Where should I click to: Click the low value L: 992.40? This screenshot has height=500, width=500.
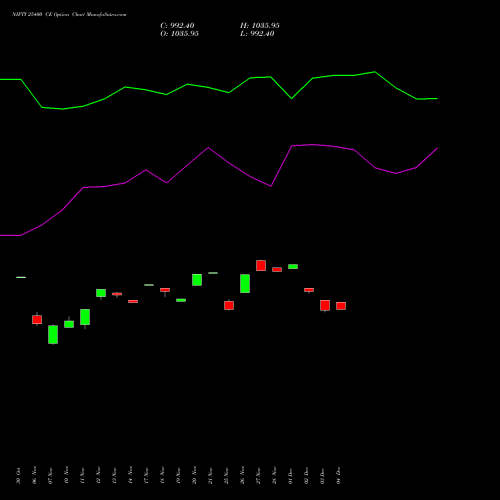257,34
